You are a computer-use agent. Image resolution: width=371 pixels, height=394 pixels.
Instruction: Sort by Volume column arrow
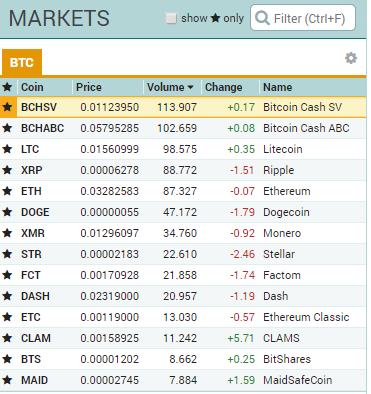(x=190, y=87)
